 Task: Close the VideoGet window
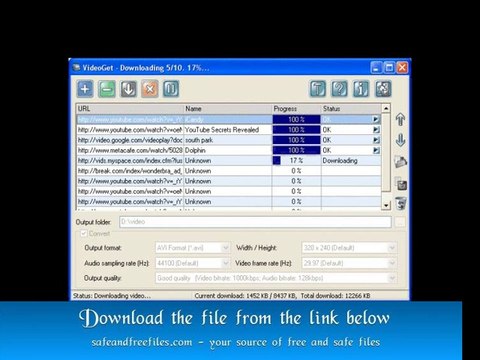[x=402, y=68]
